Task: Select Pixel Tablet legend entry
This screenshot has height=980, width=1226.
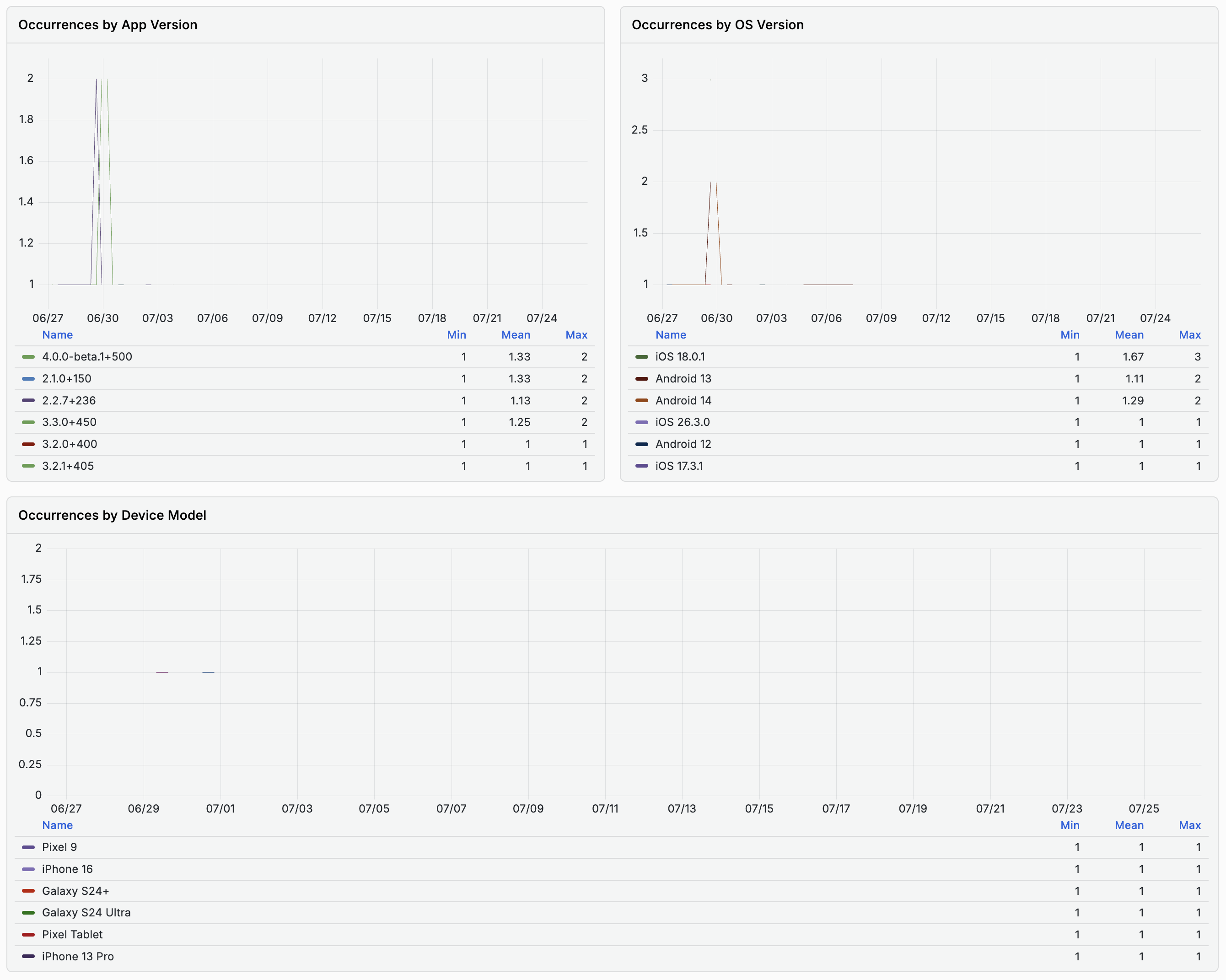Action: (72, 935)
